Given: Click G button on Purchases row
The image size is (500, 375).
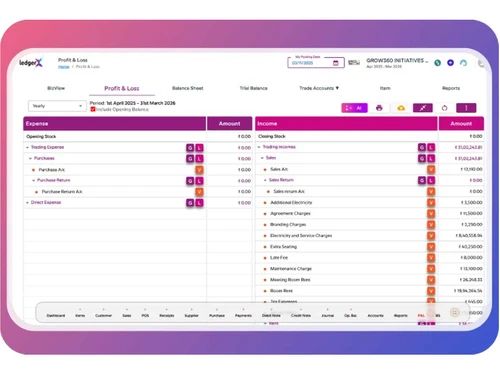Looking at the screenshot, I should (x=190, y=159).
